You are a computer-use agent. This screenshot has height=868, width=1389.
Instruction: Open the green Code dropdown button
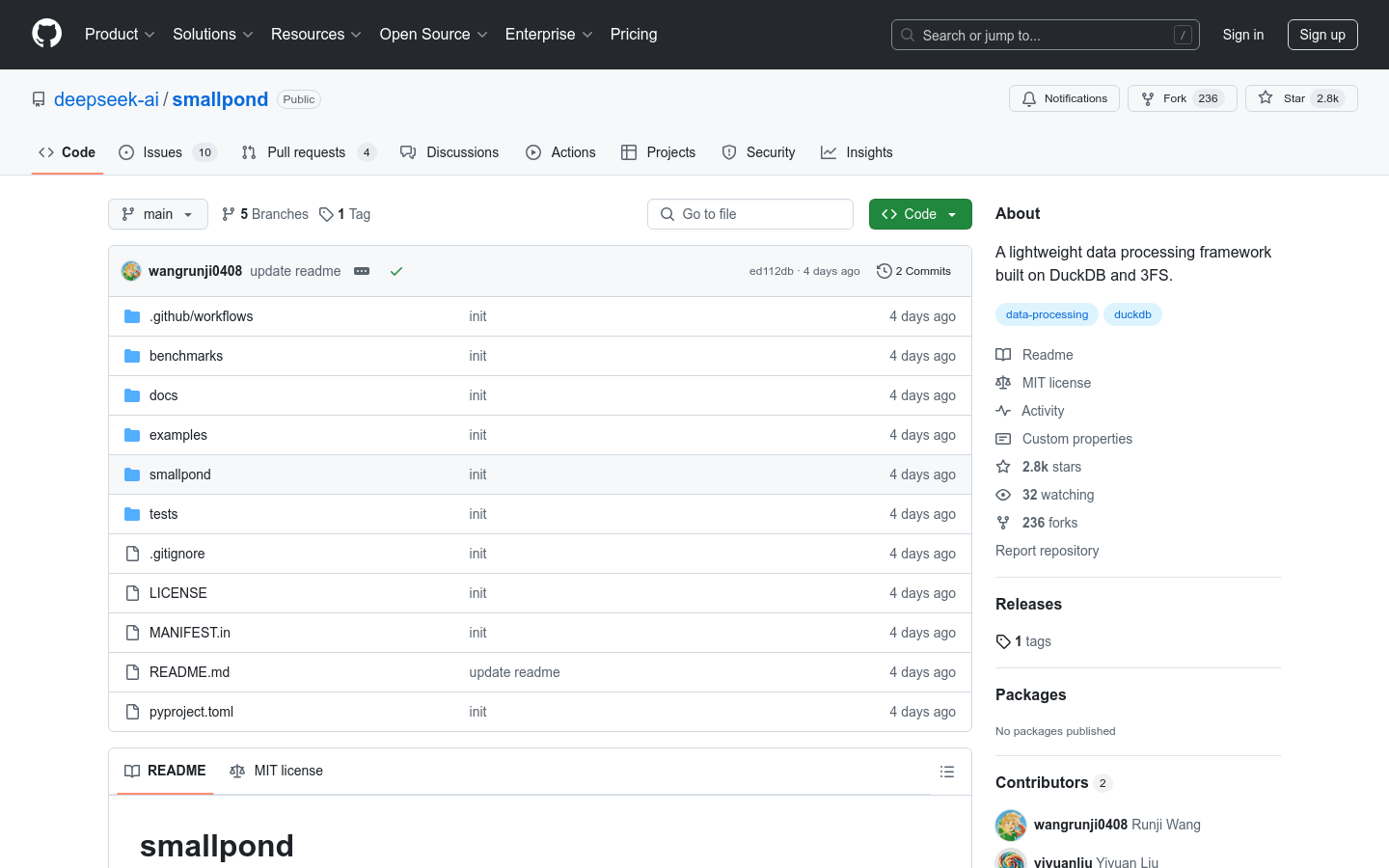920,214
